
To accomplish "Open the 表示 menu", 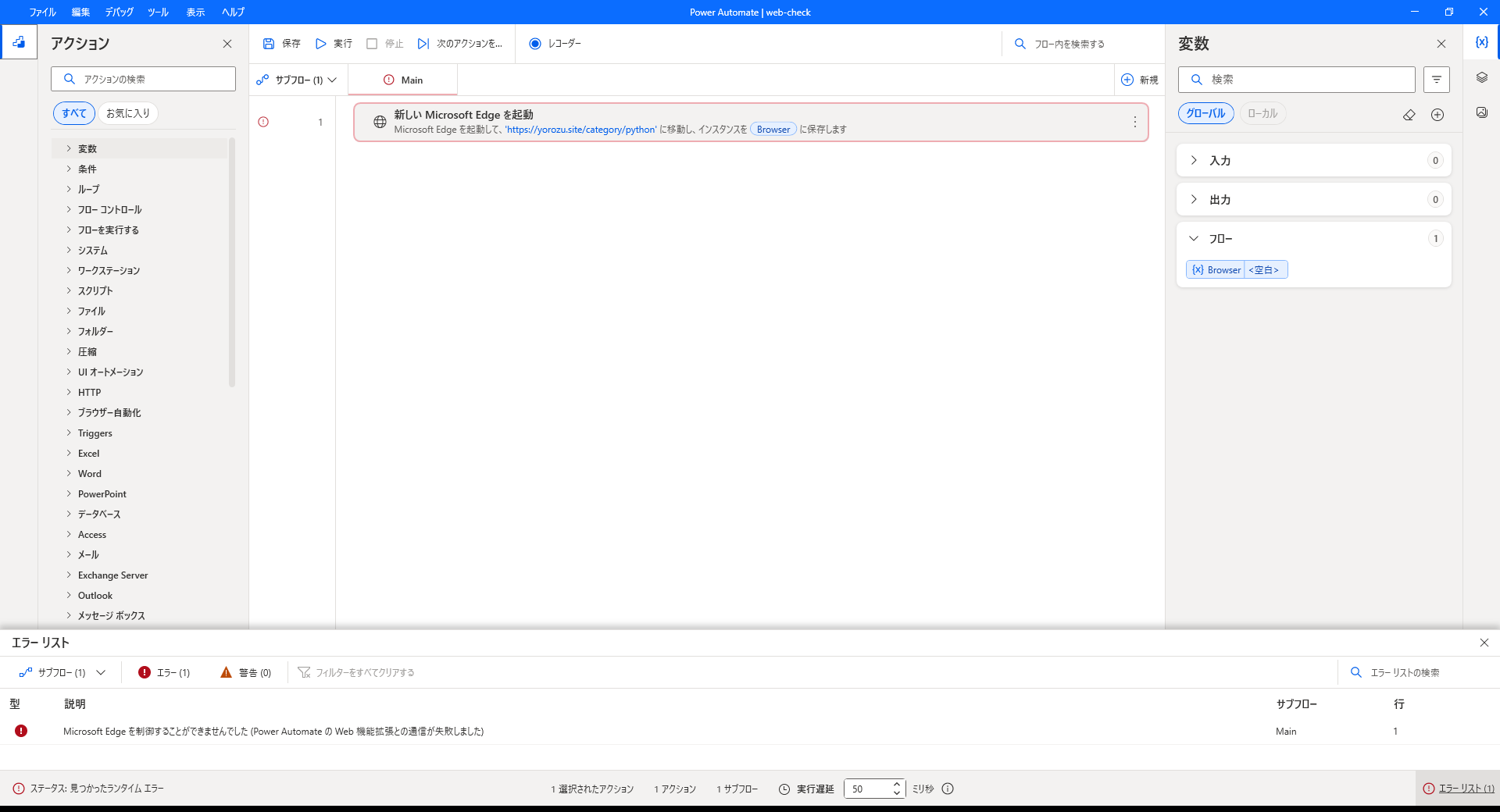I will [x=195, y=12].
